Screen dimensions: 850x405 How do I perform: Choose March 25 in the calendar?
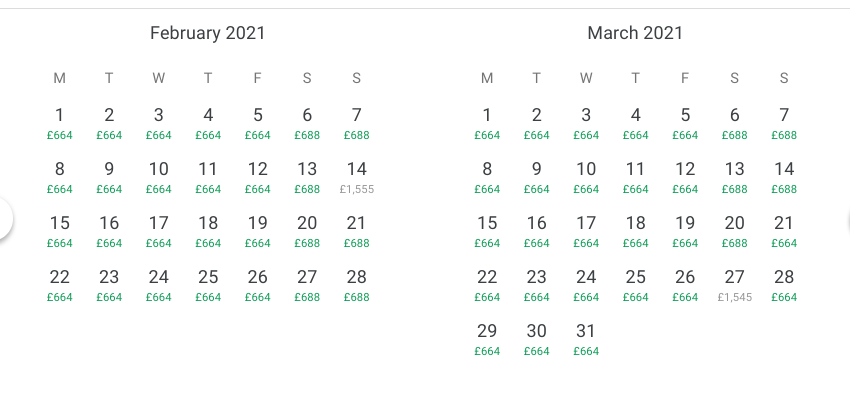[635, 284]
